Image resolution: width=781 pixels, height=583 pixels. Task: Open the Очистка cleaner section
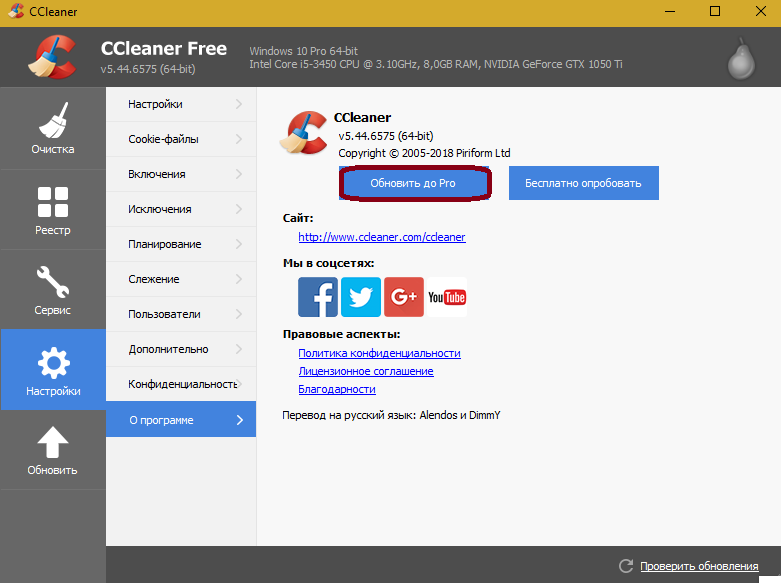click(x=52, y=128)
